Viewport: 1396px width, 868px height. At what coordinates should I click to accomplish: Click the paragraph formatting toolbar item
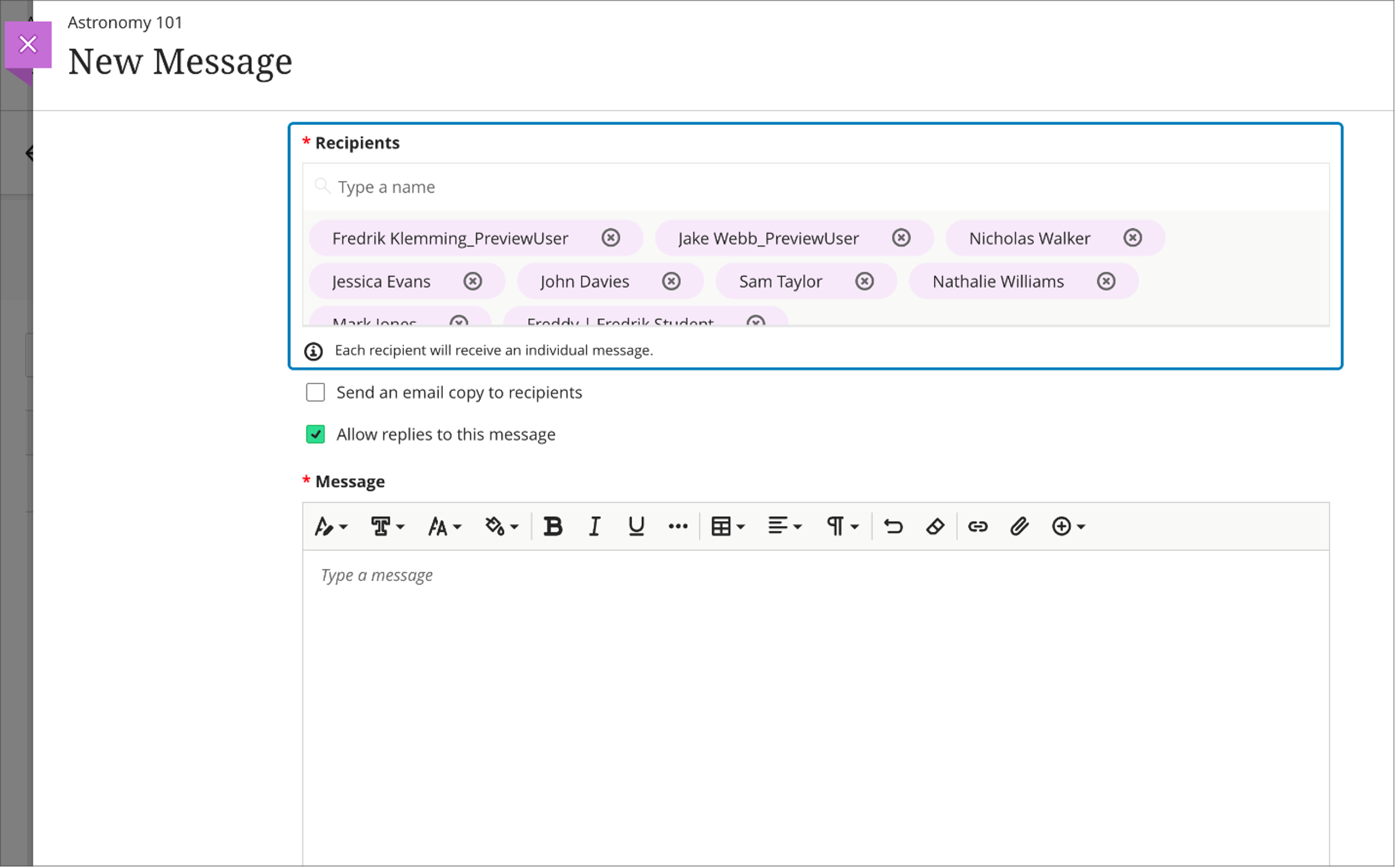click(839, 526)
